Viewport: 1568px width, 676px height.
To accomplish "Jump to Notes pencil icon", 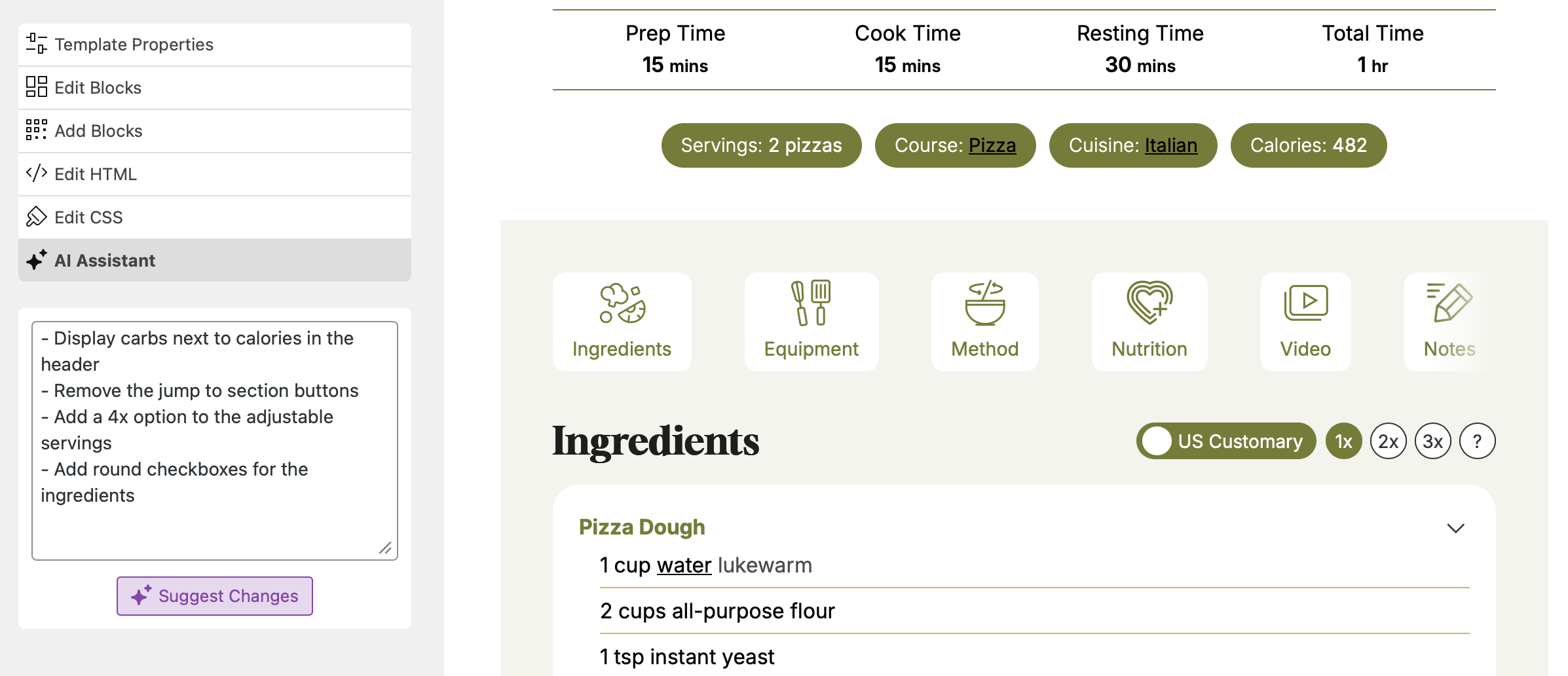I will 1449,303.
